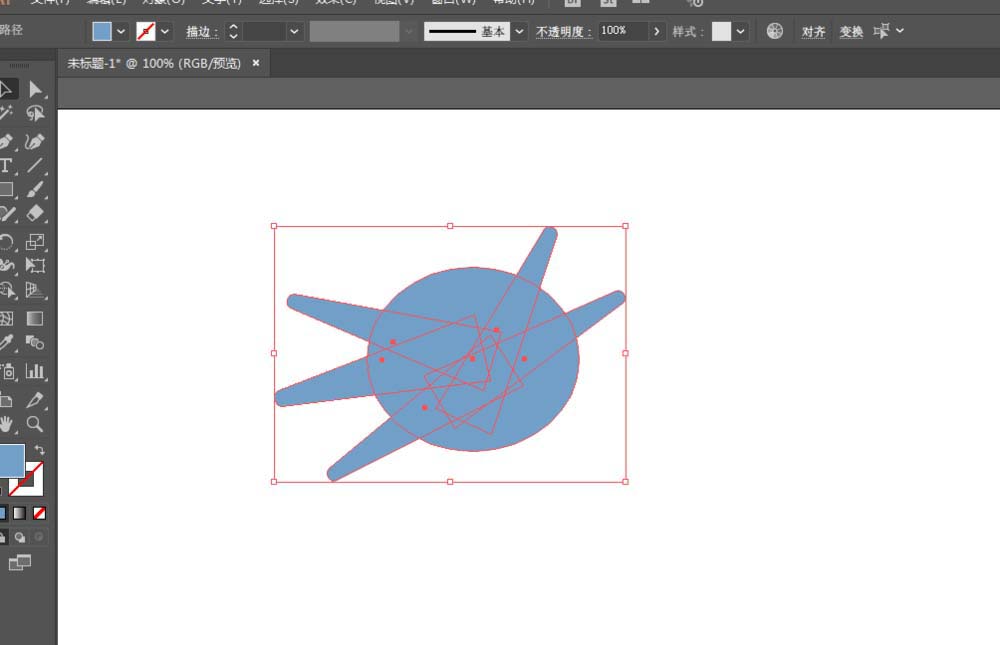The height and width of the screenshot is (645, 1000).
Task: Open the 描边 stroke panel link
Action: (202, 31)
